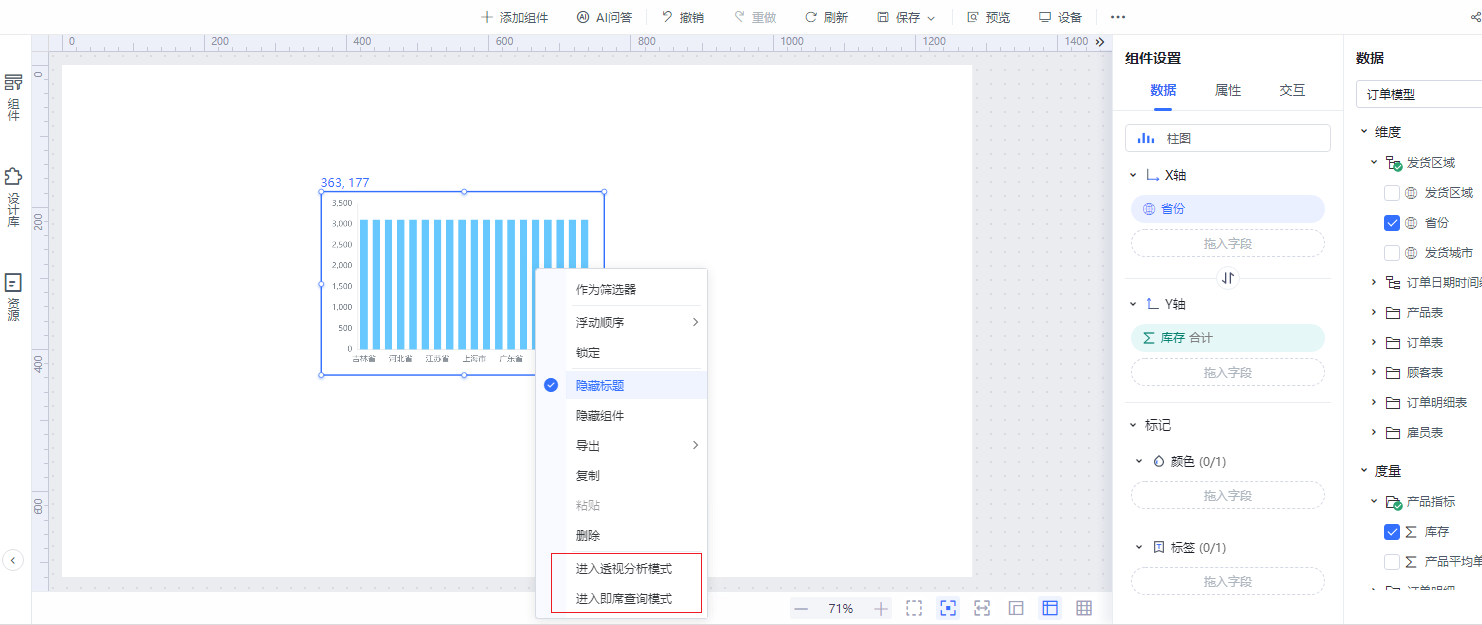Open the 组件 sidebar panel
Screen dimensions: 1482x625
click(x=14, y=97)
